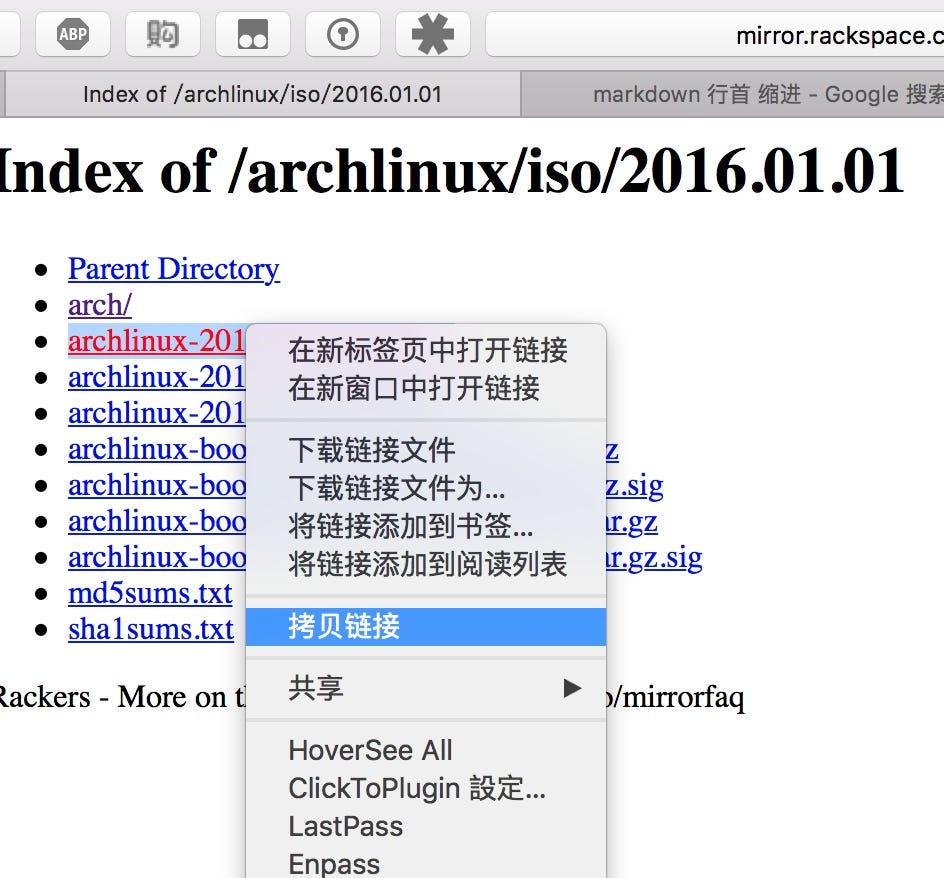Choose 在新窗口中打开链接 from the context menu
Viewport: 944px width, 878px height.
point(426,388)
